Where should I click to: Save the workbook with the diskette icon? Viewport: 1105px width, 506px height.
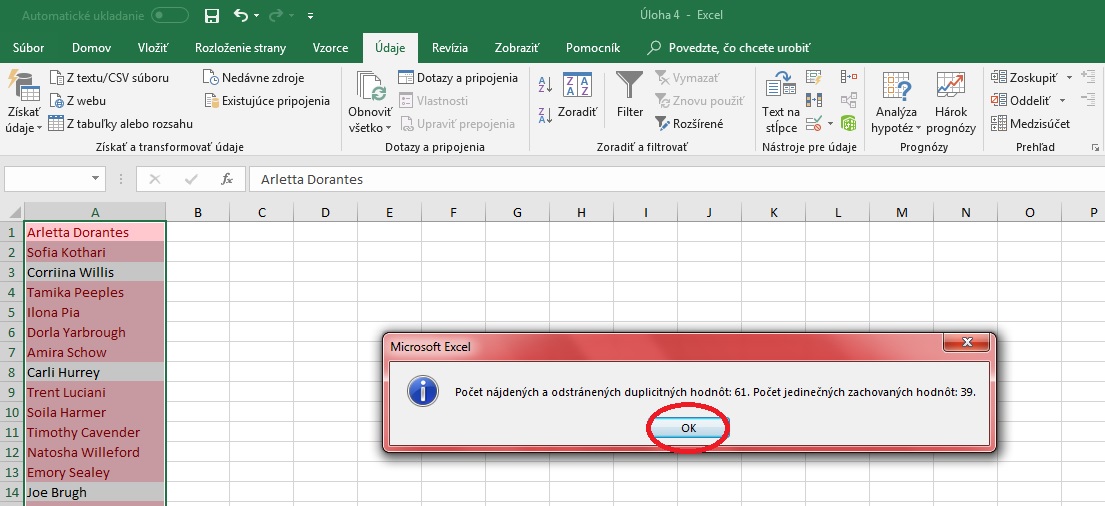pyautogui.click(x=211, y=16)
